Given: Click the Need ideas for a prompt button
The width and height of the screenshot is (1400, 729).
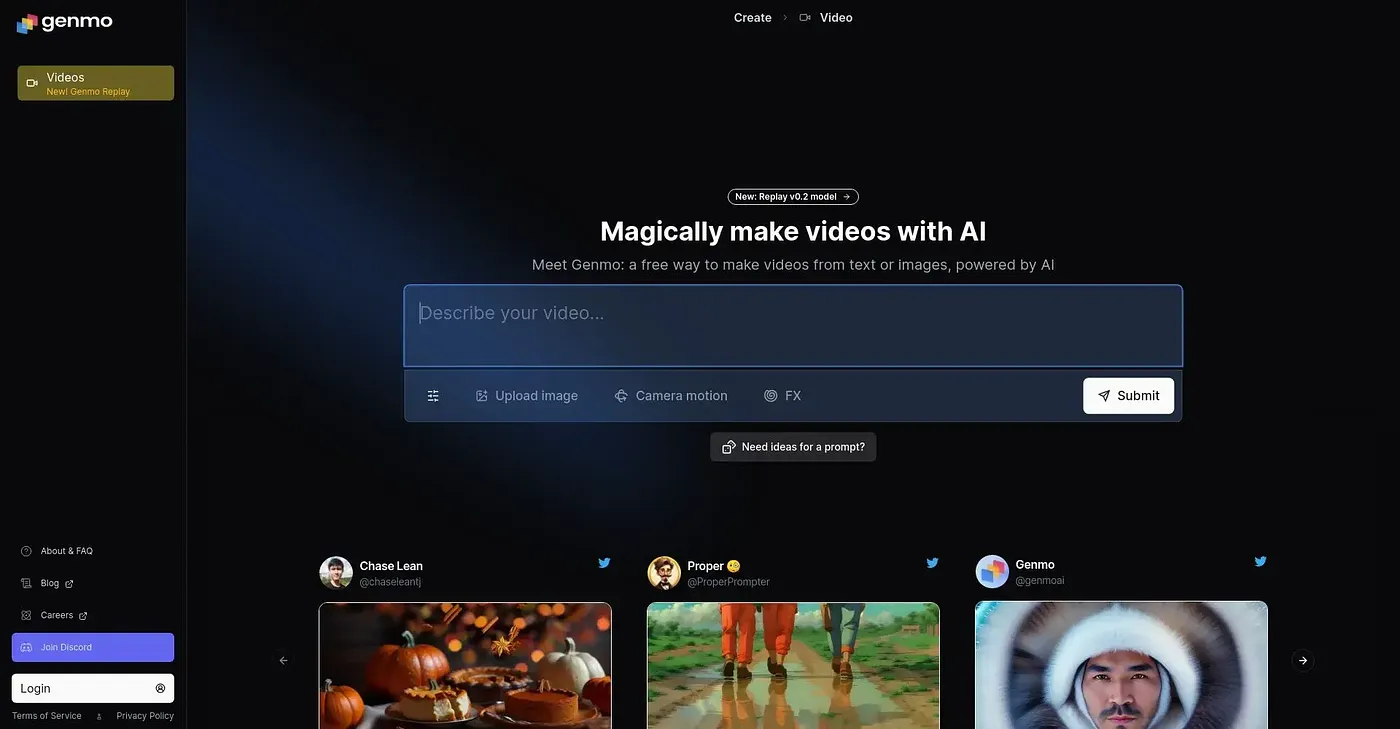Looking at the screenshot, I should (x=793, y=447).
